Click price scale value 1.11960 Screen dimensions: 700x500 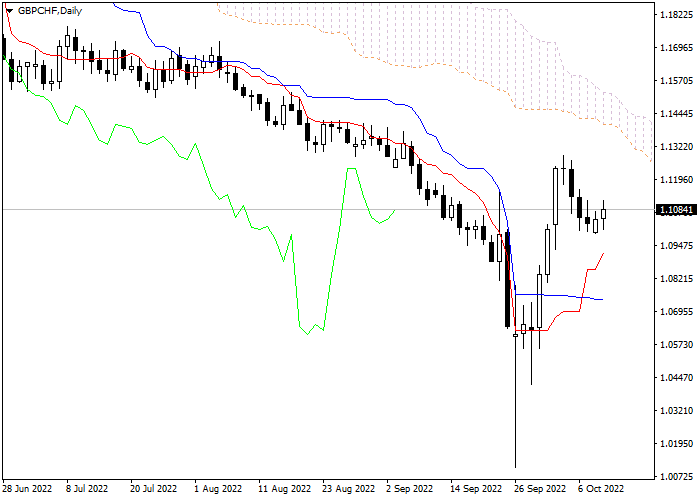click(676, 180)
